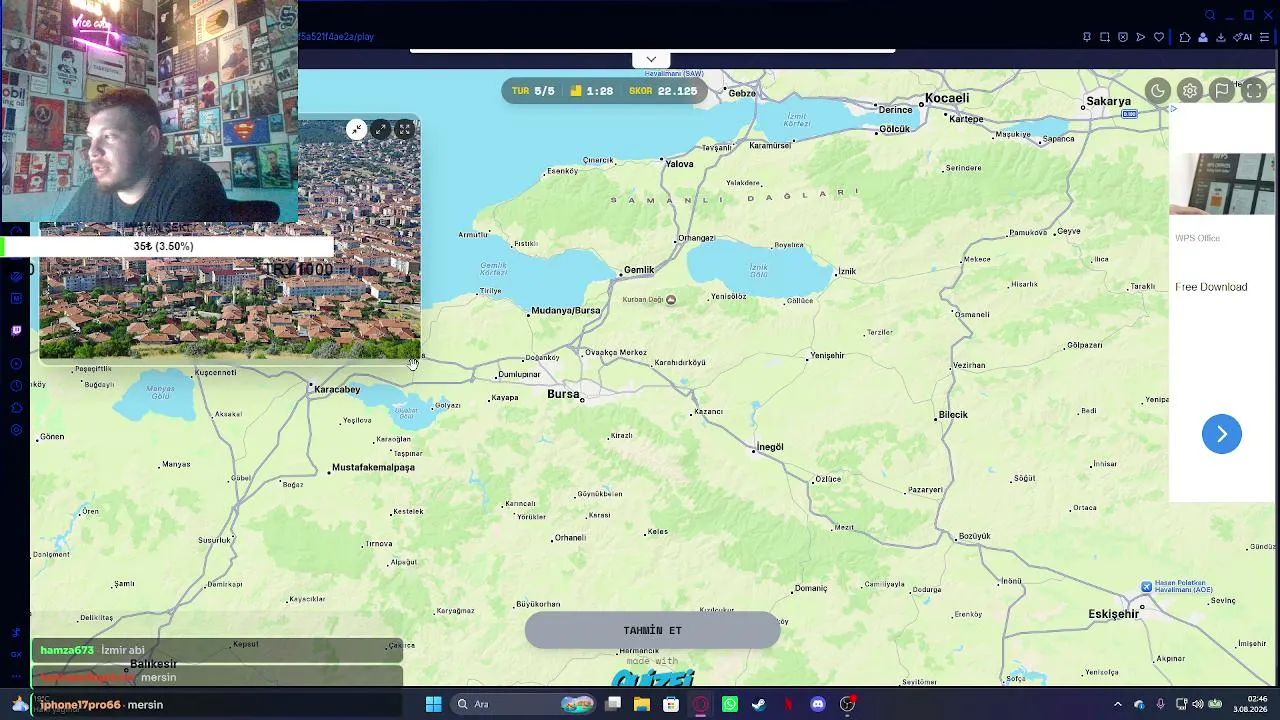Image resolution: width=1280 pixels, height=720 pixels.
Task: Open Steam from the taskbar
Action: click(759, 704)
